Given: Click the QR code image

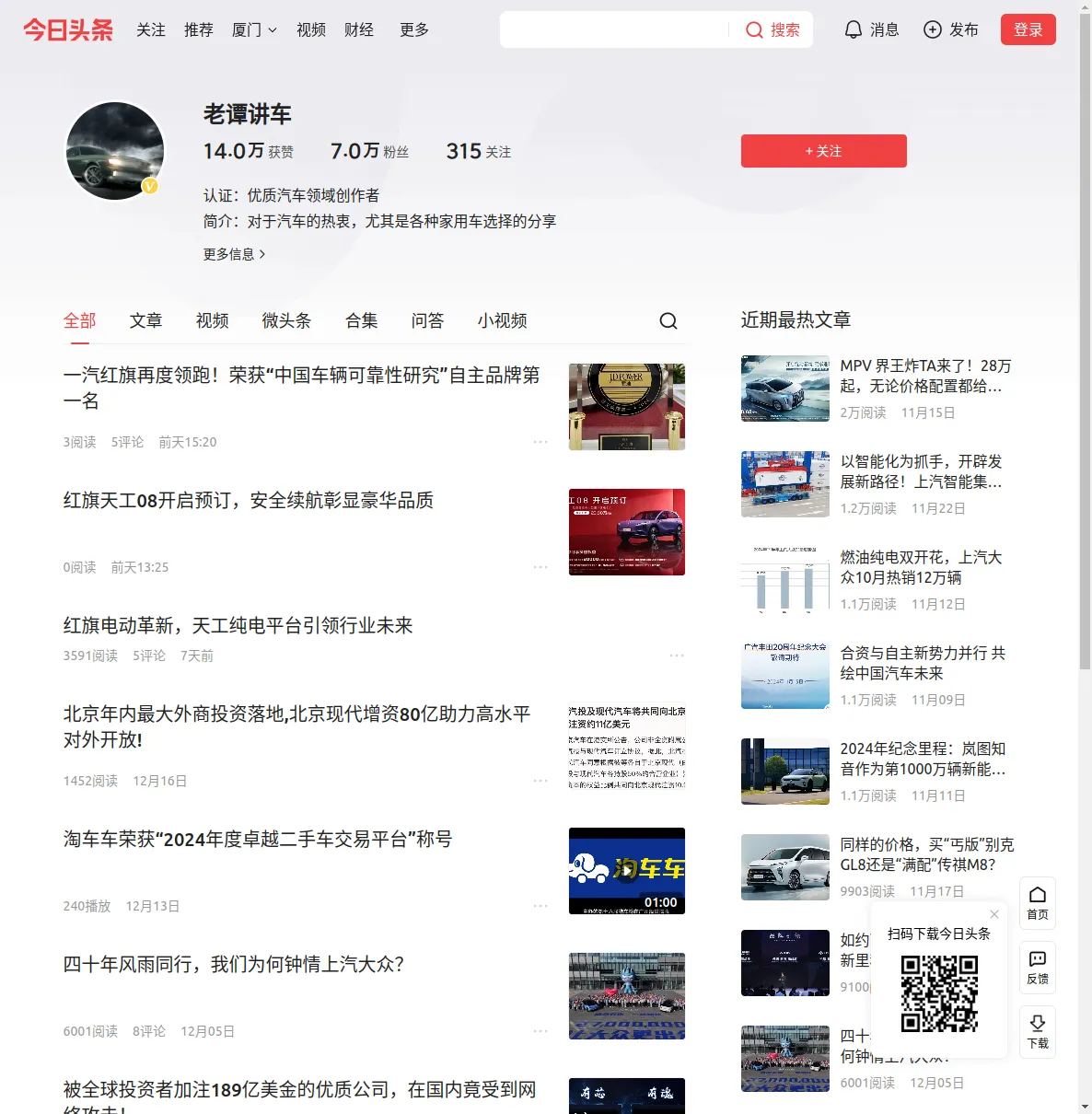Looking at the screenshot, I should click(939, 993).
